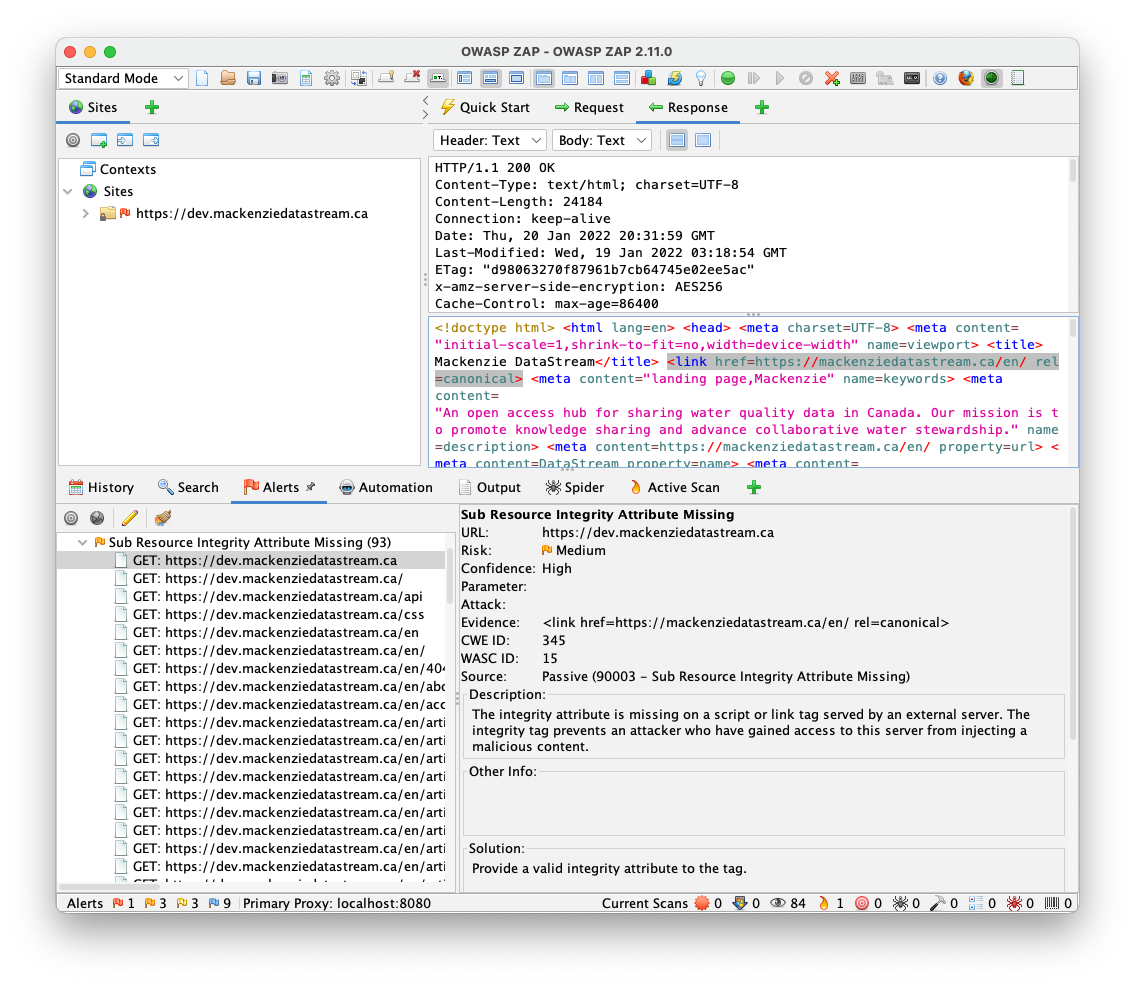The width and height of the screenshot is (1135, 987).
Task: Open the Scan Policy Manager sliders icon
Action: coord(858,78)
